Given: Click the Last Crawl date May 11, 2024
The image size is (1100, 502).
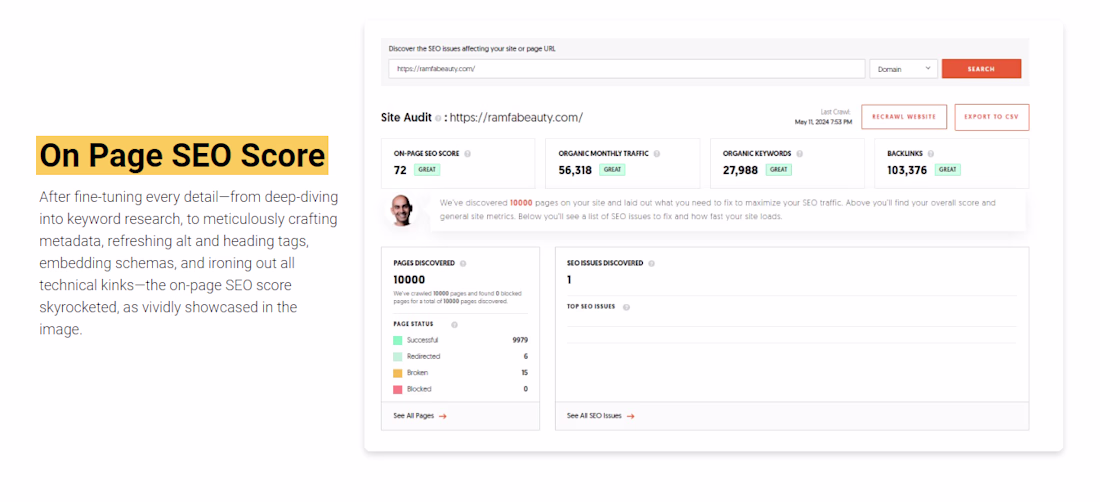Looking at the screenshot, I should point(823,122).
